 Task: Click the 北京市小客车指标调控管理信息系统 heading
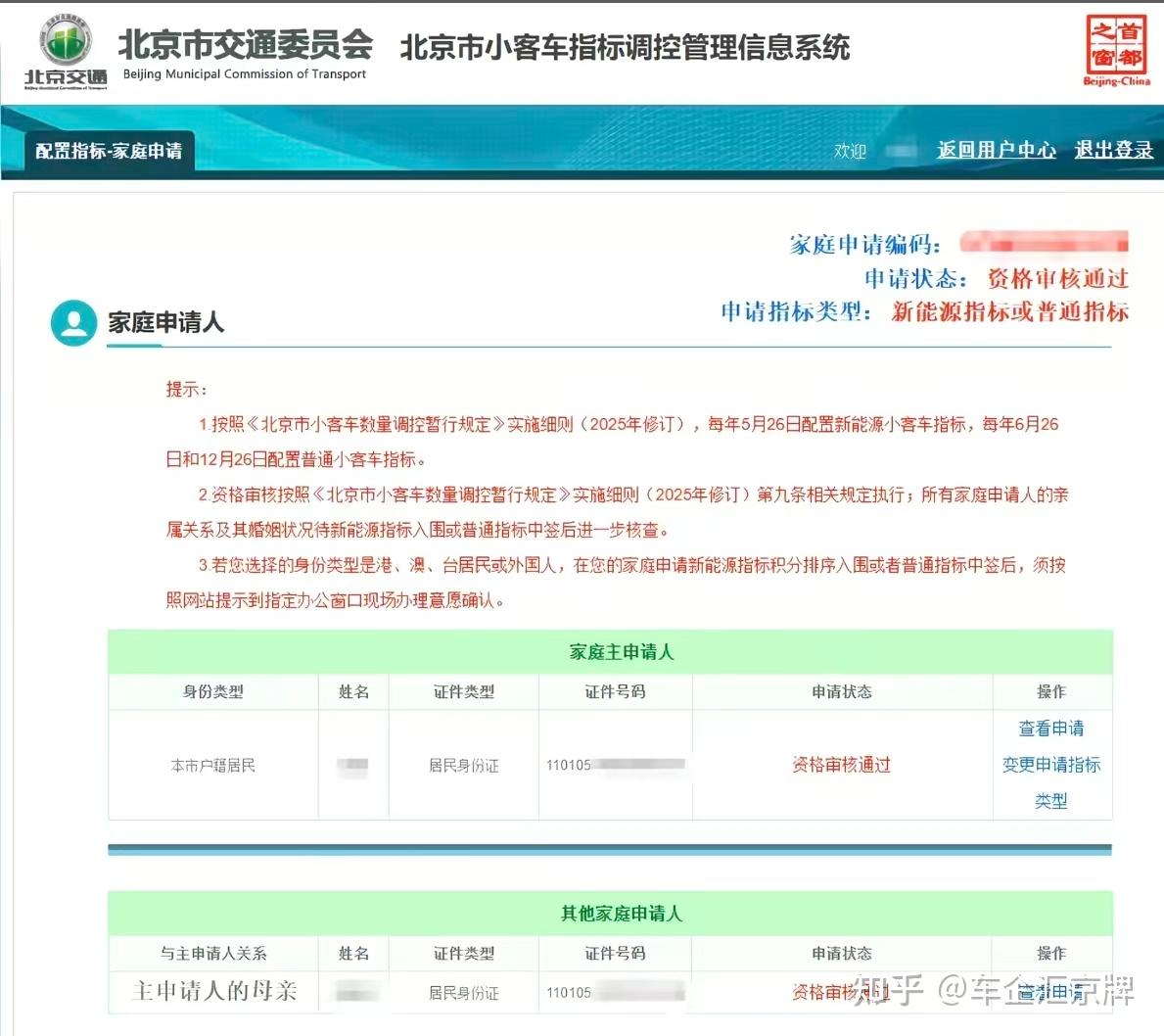click(x=625, y=48)
